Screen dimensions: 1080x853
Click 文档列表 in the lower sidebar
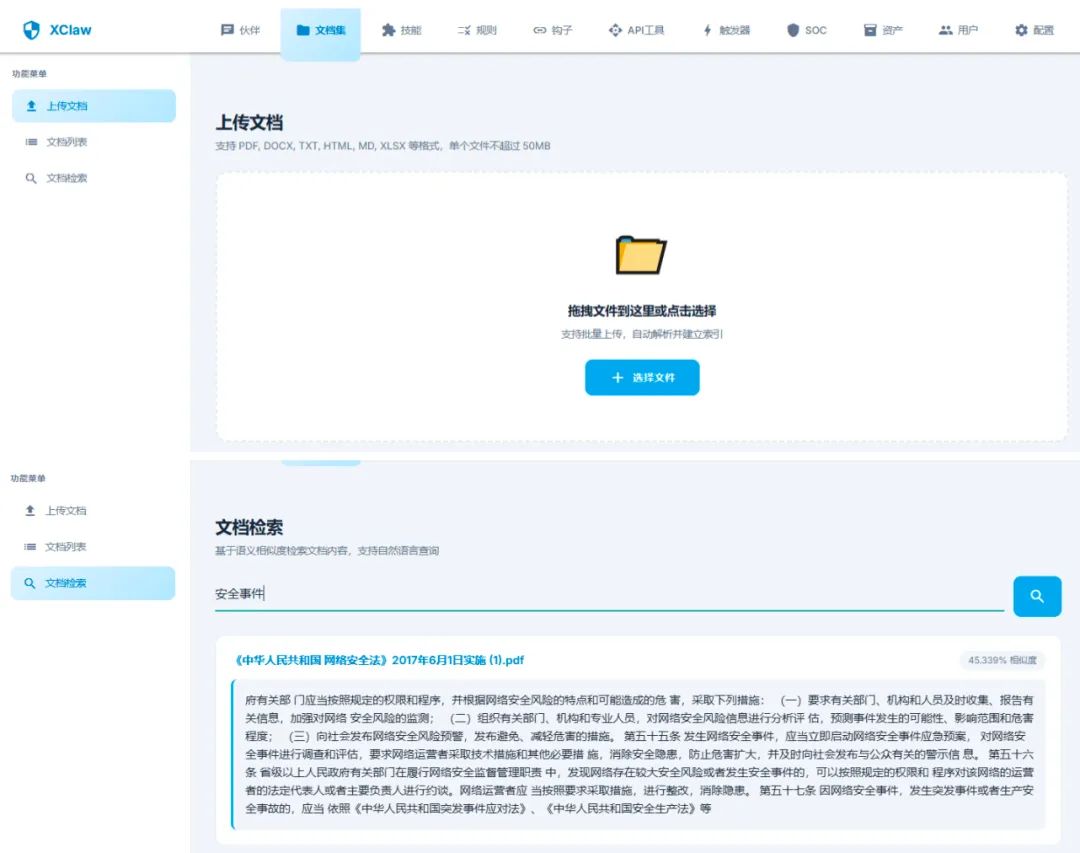coord(93,546)
